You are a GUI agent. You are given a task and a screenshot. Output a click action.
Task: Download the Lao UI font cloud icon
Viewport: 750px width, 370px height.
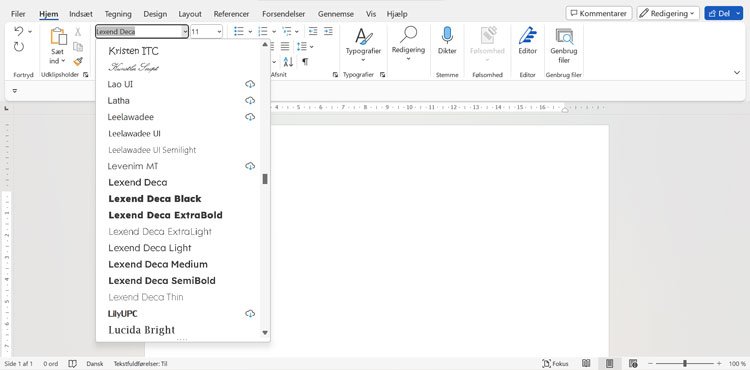pyautogui.click(x=250, y=84)
